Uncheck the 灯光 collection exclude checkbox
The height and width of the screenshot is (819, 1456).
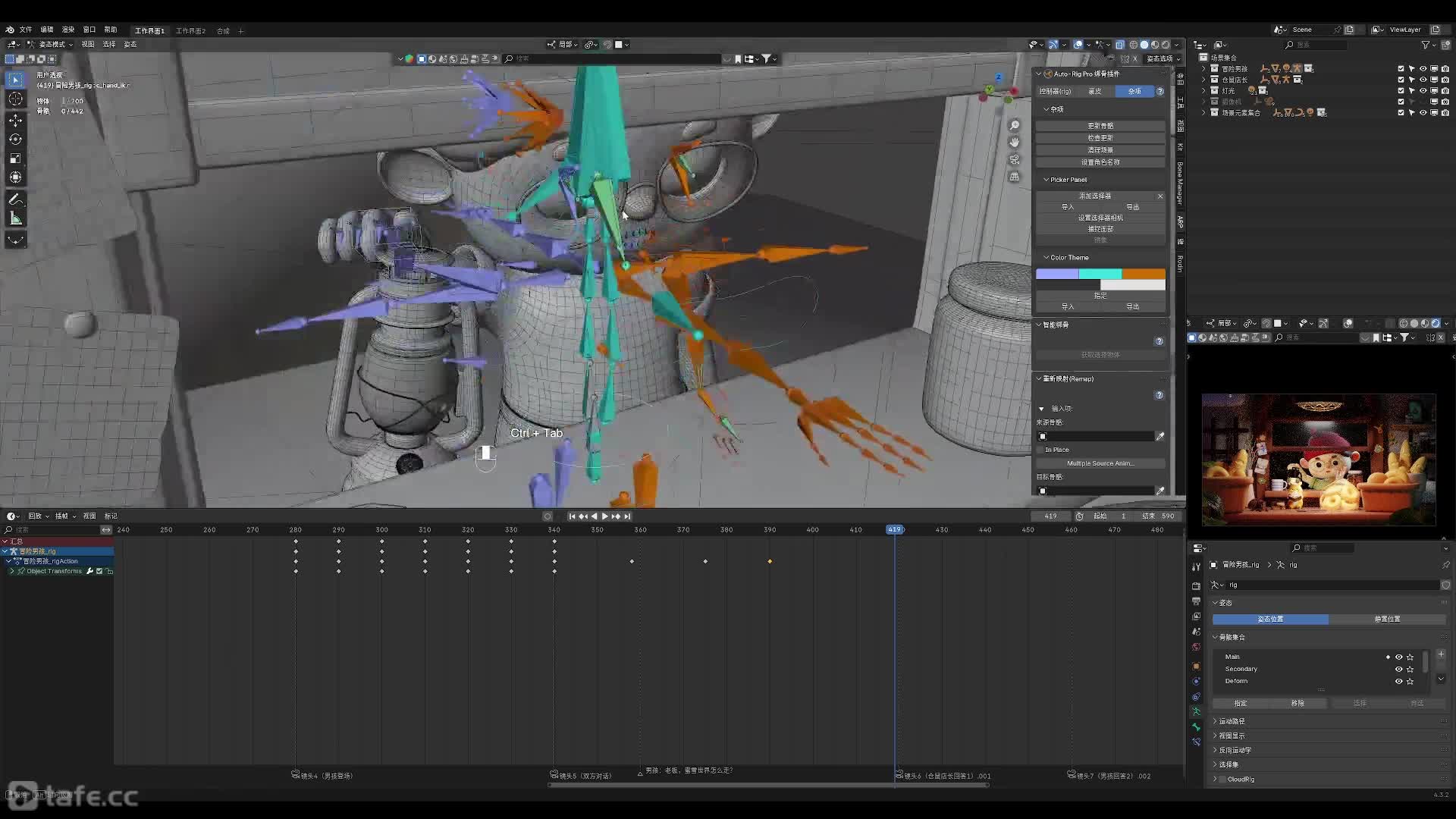(x=1401, y=90)
